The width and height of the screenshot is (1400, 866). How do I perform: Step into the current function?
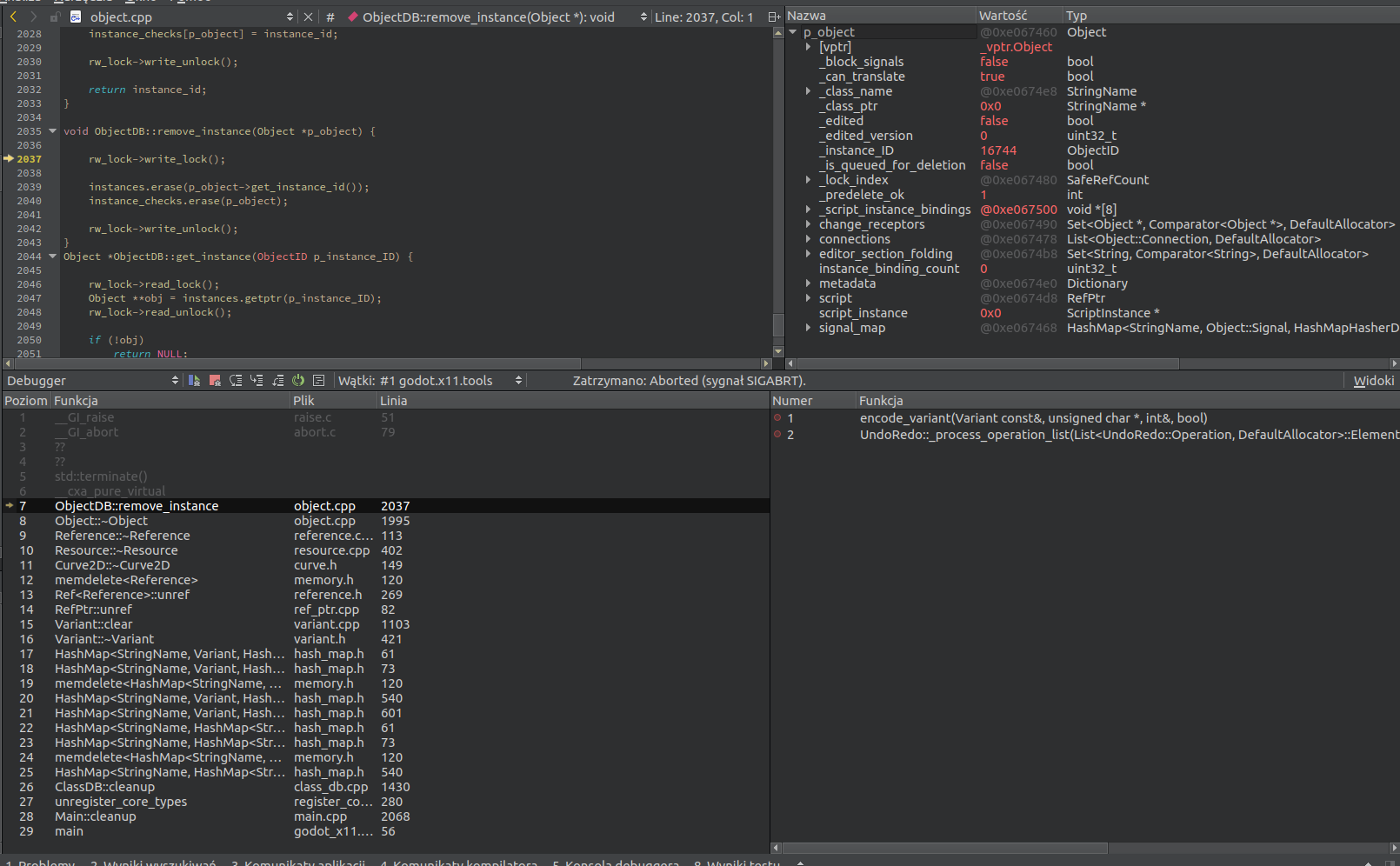[257, 380]
